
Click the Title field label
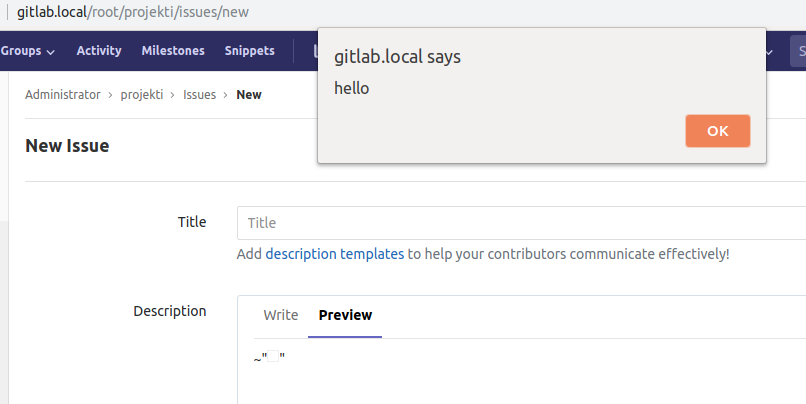coord(191,222)
